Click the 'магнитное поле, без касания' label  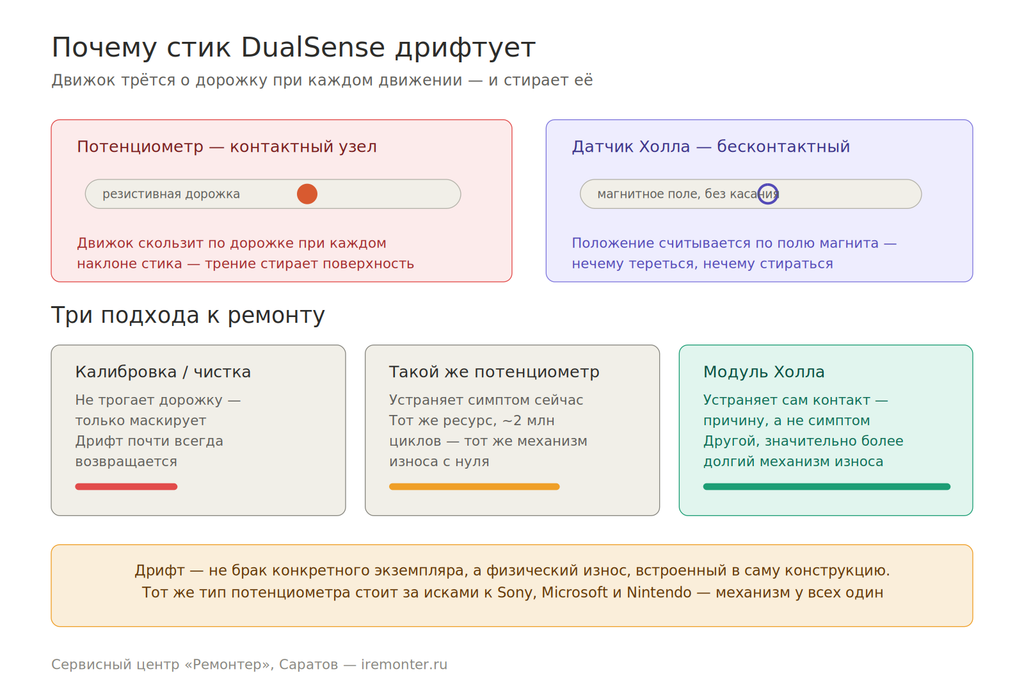688,194
